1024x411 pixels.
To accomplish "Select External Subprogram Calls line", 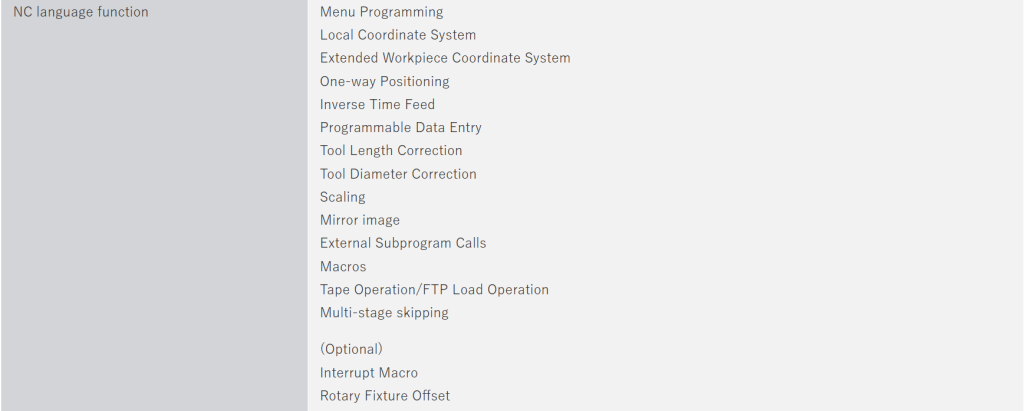I will click(403, 243).
